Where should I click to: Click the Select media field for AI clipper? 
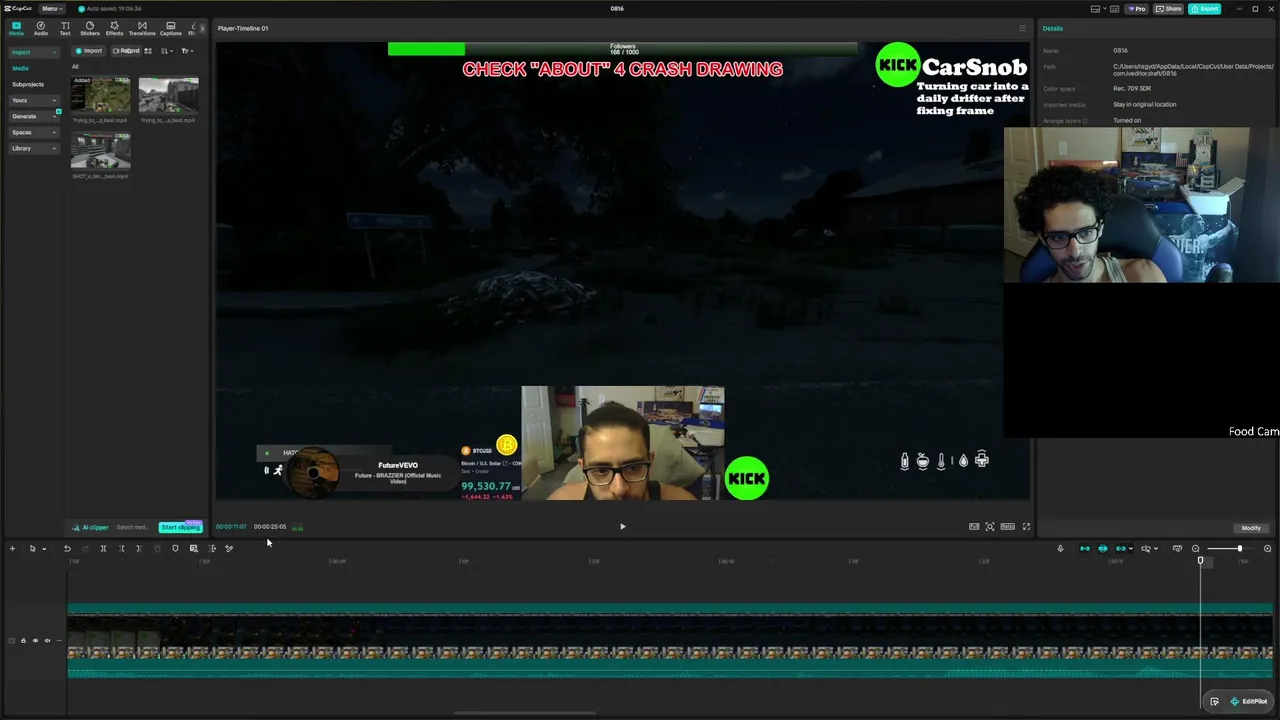coord(132,527)
